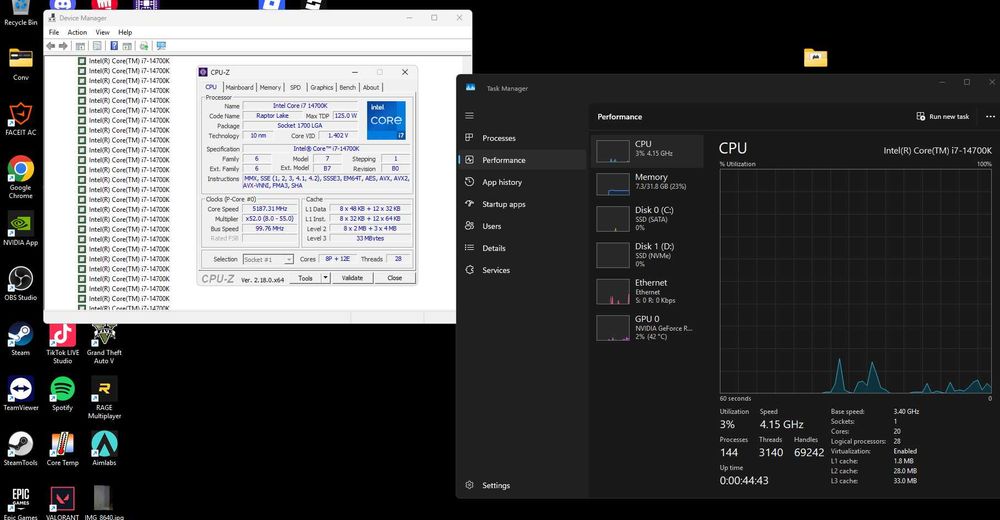Click the blue Help icon in Device Manager toolbar
This screenshot has height=520, width=1000.
(114, 46)
